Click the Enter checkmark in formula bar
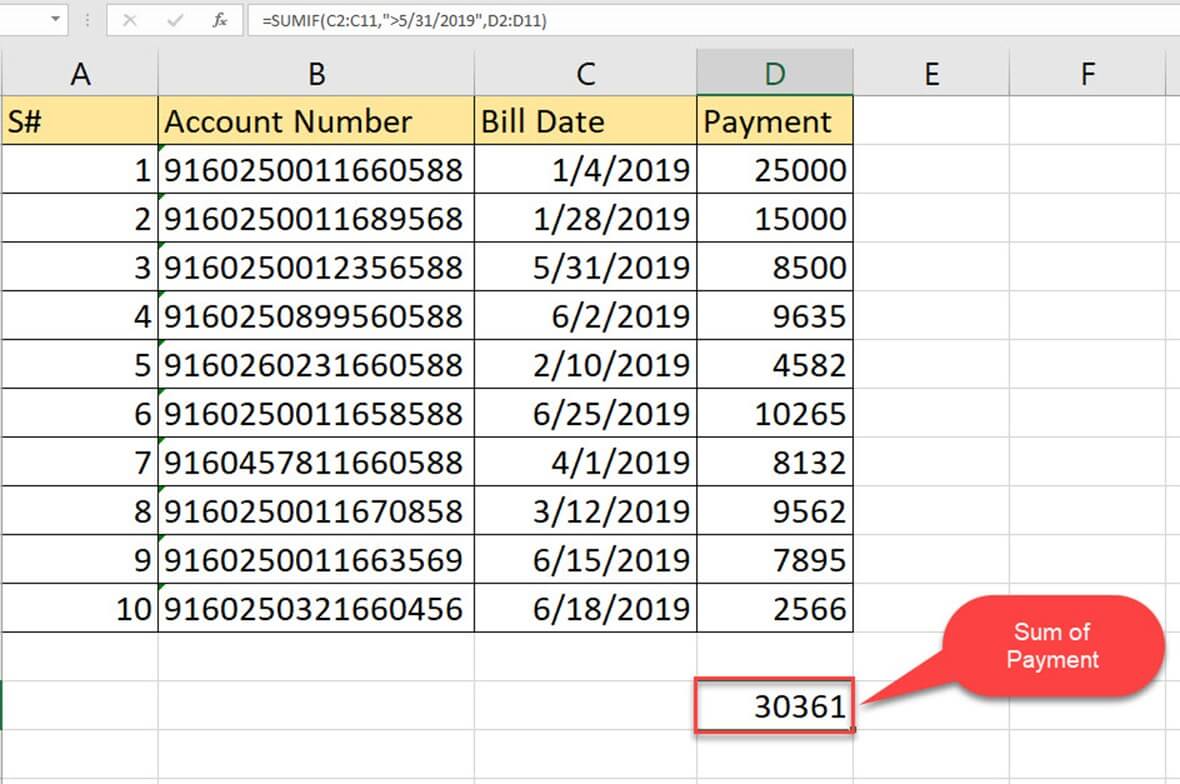Image resolution: width=1180 pixels, height=784 pixels. 173,21
